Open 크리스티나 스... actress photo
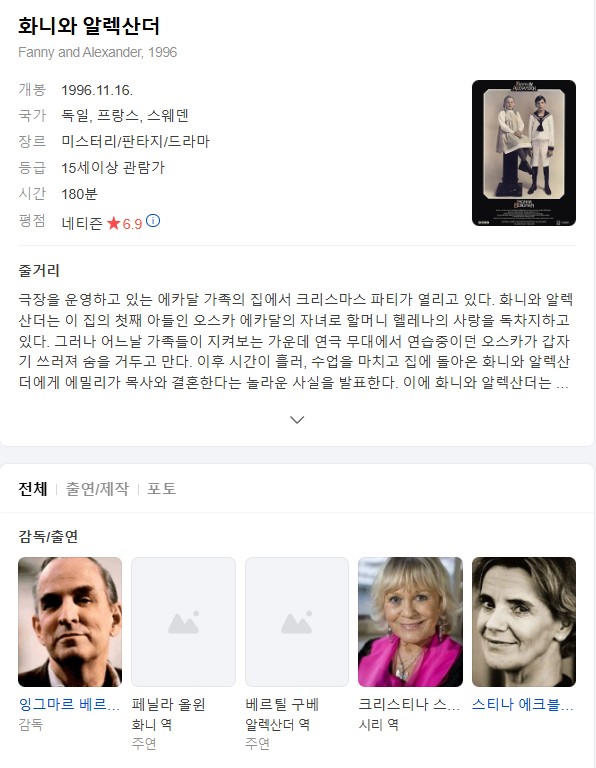This screenshot has height=768, width=596. pyautogui.click(x=410, y=622)
